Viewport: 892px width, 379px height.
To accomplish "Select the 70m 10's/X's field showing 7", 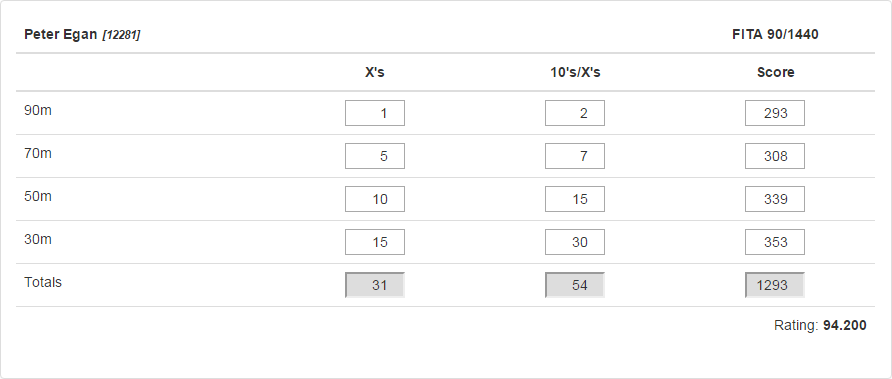I will [x=575, y=156].
